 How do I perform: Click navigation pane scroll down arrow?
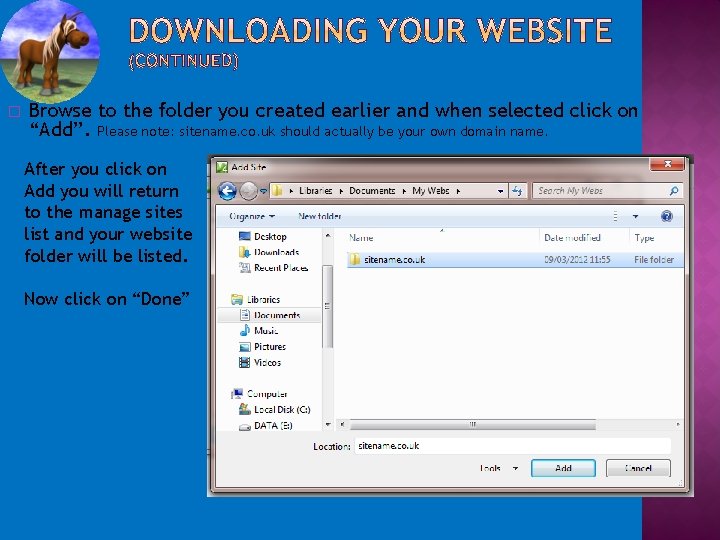click(x=328, y=424)
